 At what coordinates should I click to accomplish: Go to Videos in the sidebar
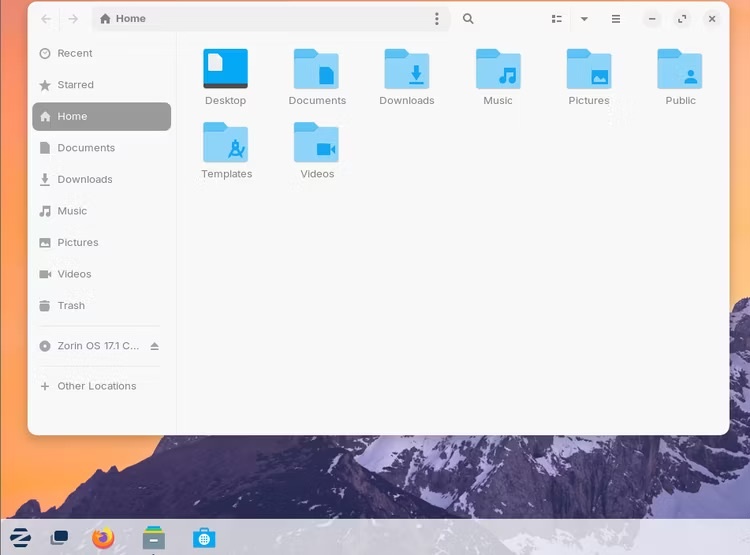click(101, 274)
